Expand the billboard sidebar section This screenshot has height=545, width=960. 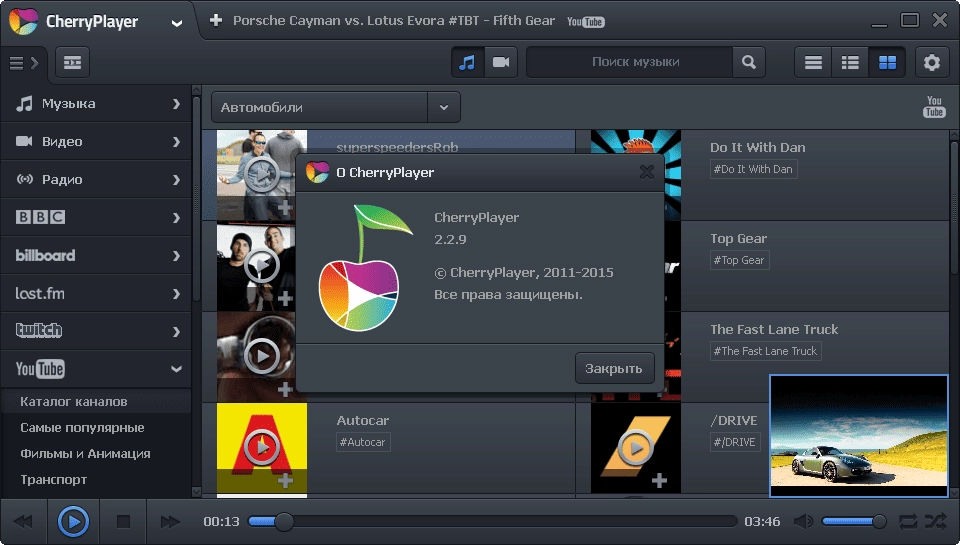pos(96,255)
